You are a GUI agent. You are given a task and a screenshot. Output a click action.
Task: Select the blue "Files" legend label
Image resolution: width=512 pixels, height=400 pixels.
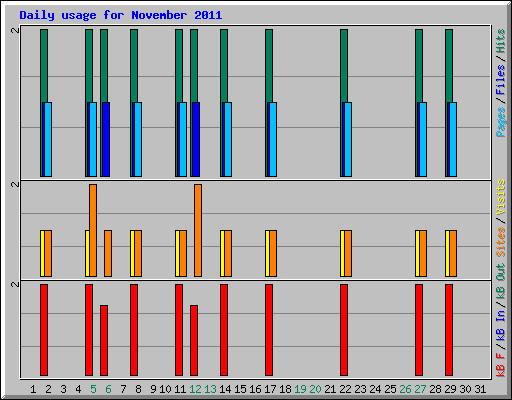[501, 80]
